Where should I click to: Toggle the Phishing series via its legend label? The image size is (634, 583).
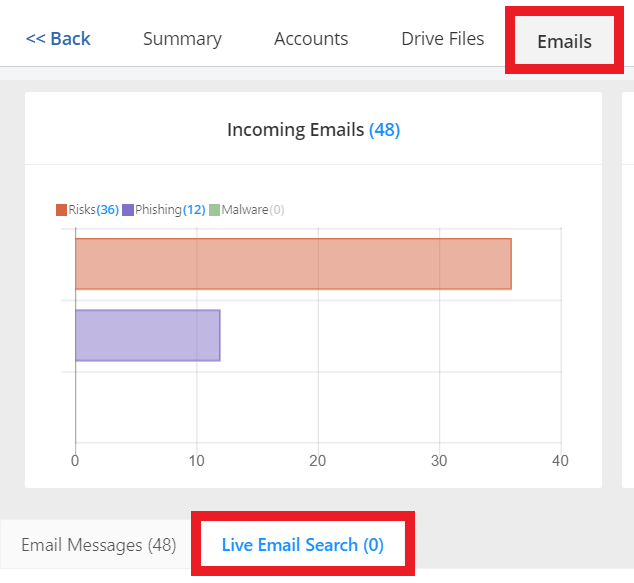[x=158, y=210]
